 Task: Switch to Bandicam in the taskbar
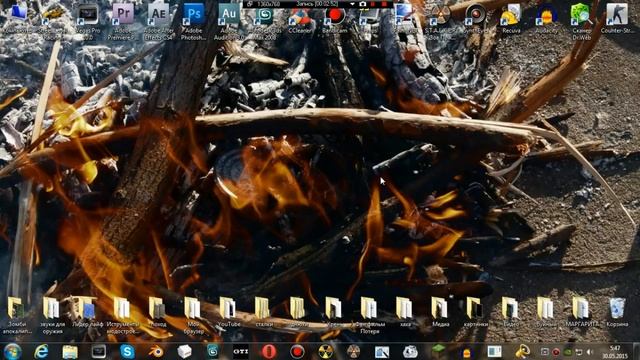[x=297, y=351]
